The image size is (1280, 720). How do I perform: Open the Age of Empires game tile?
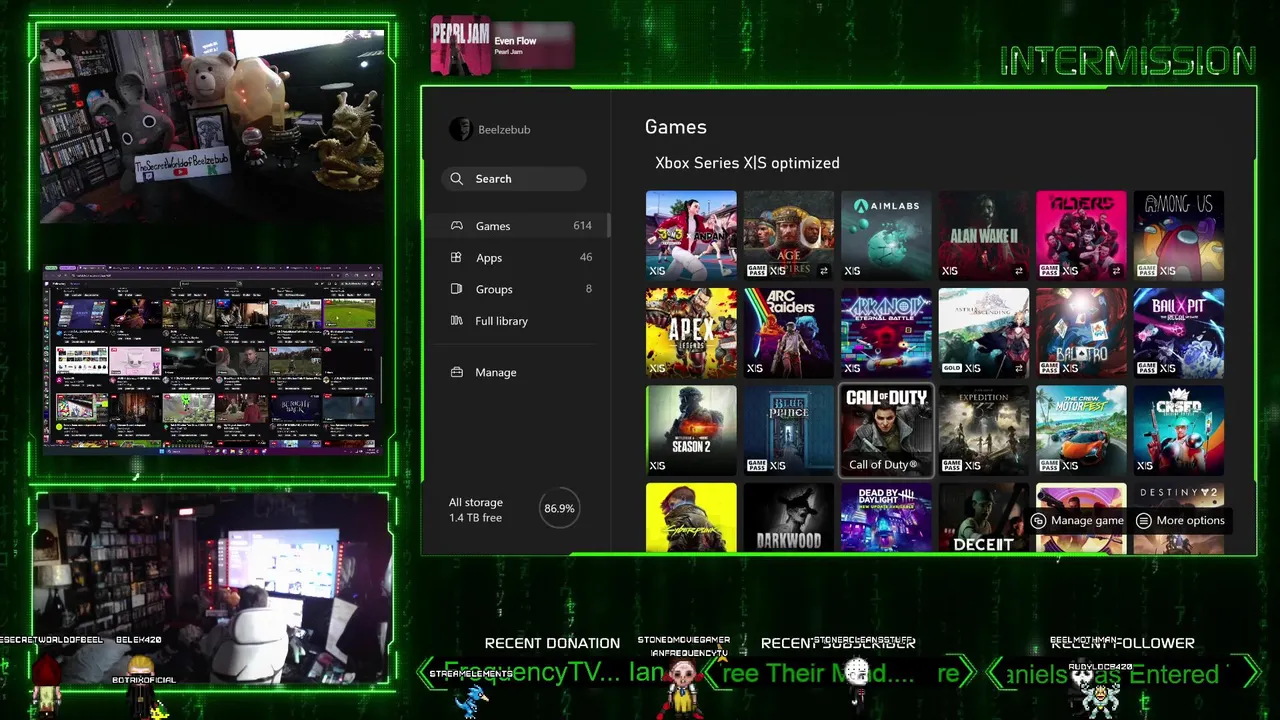tap(789, 235)
